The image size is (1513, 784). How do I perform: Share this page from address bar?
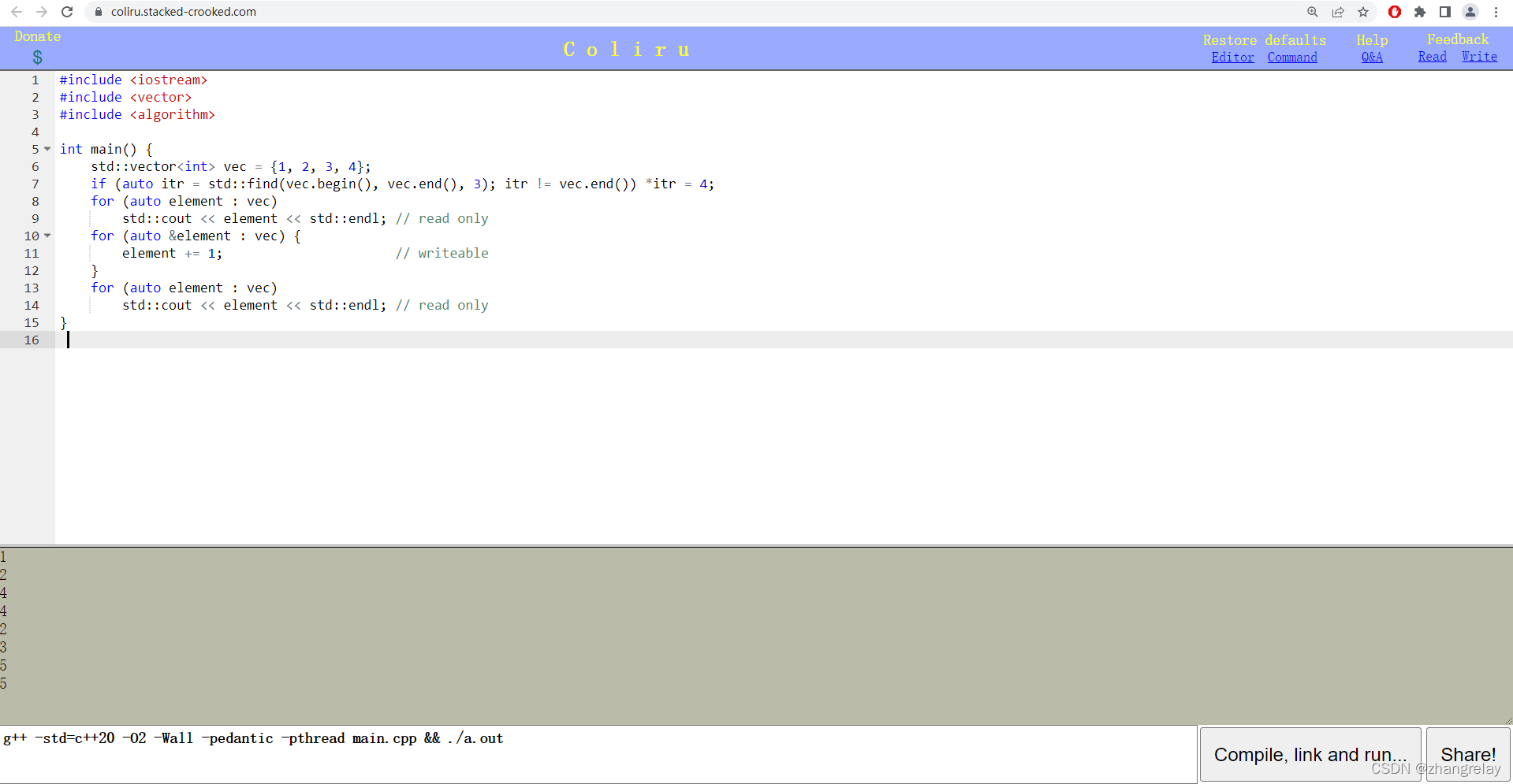[x=1338, y=12]
